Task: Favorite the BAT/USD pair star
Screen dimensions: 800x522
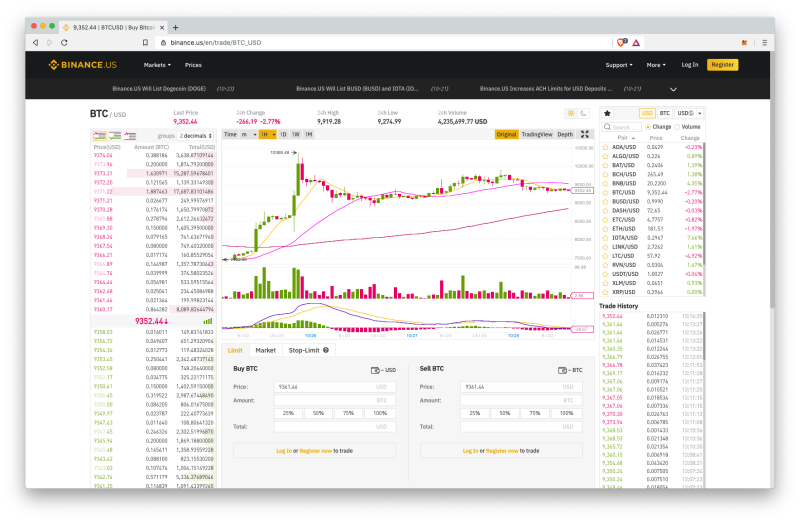Action: [606, 165]
